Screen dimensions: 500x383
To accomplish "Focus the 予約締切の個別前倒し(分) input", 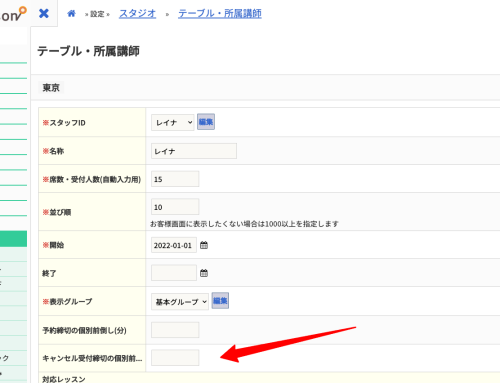I will point(175,330).
